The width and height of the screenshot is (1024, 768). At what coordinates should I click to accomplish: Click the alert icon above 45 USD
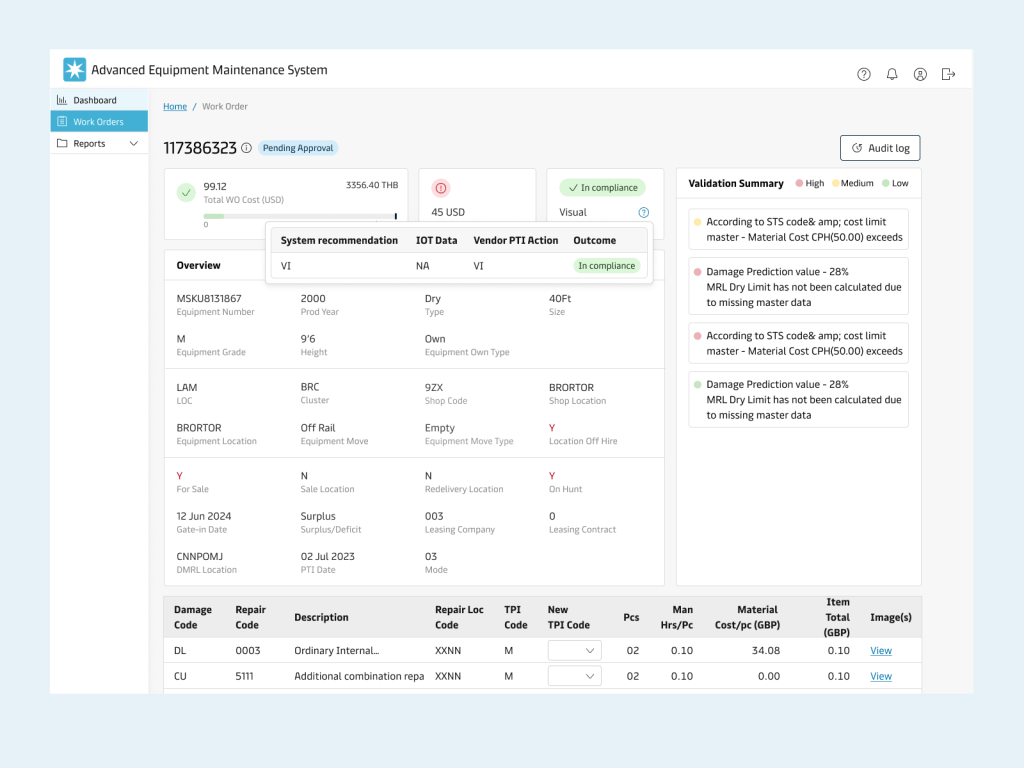tap(440, 188)
